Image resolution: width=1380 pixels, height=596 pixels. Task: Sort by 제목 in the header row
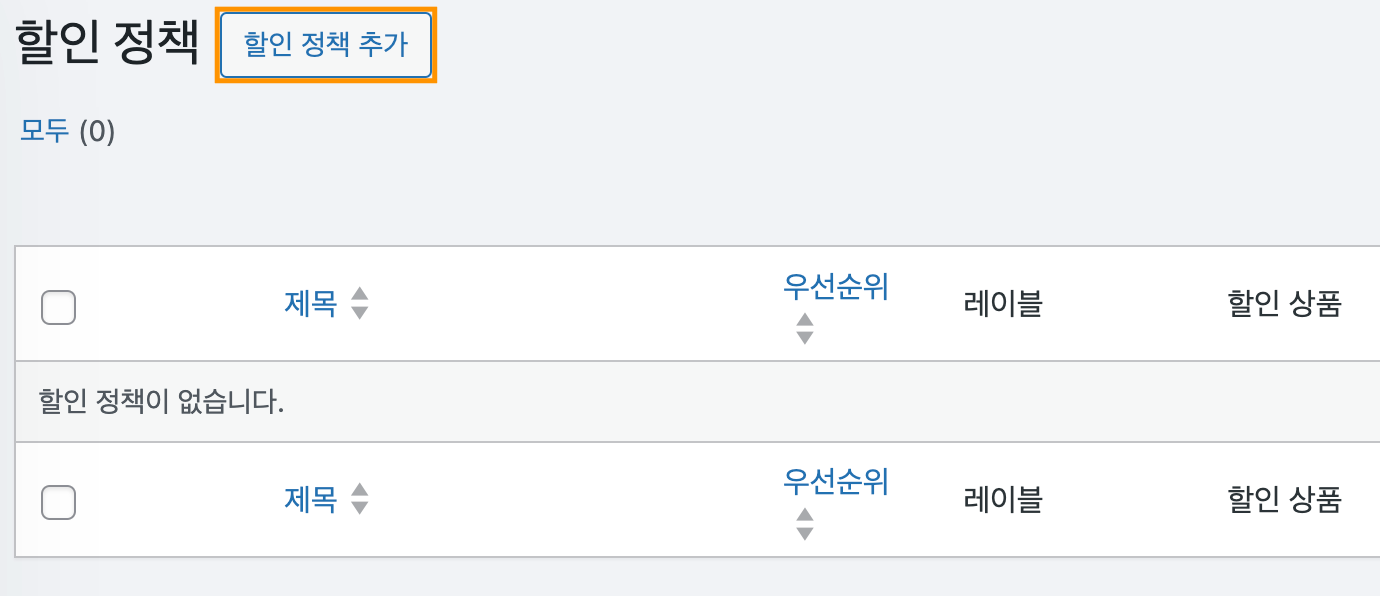click(311, 303)
